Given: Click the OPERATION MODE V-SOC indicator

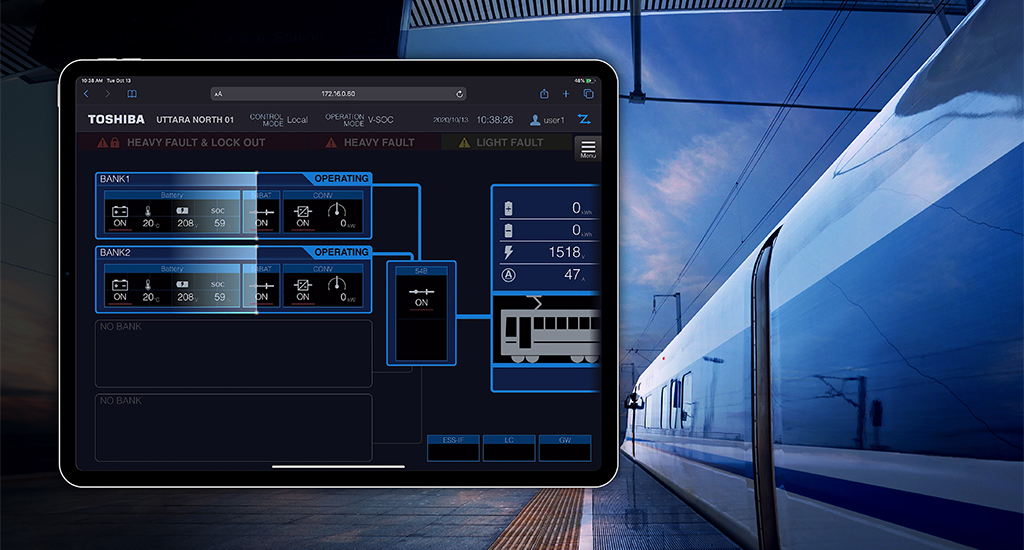Looking at the screenshot, I should click(x=359, y=120).
